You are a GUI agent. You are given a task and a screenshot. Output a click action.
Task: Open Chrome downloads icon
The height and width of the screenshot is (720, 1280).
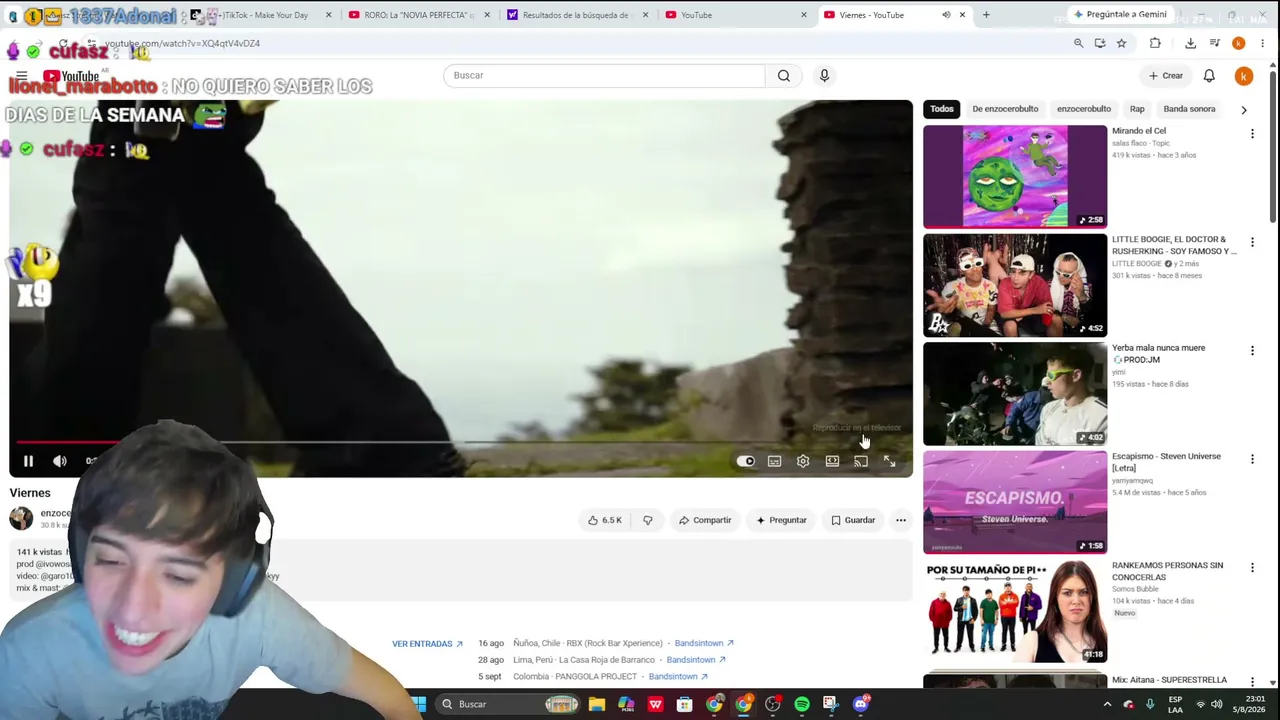tap(1190, 43)
